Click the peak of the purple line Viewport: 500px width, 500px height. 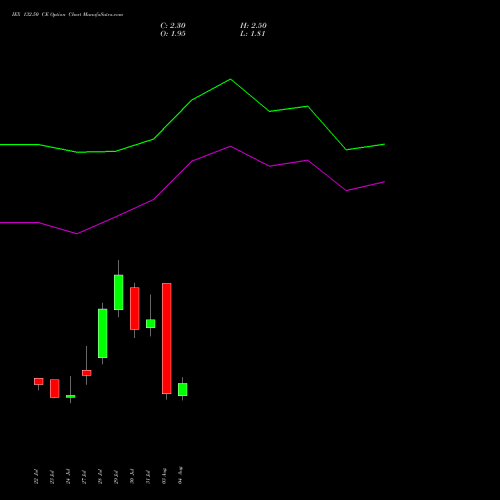(230, 146)
